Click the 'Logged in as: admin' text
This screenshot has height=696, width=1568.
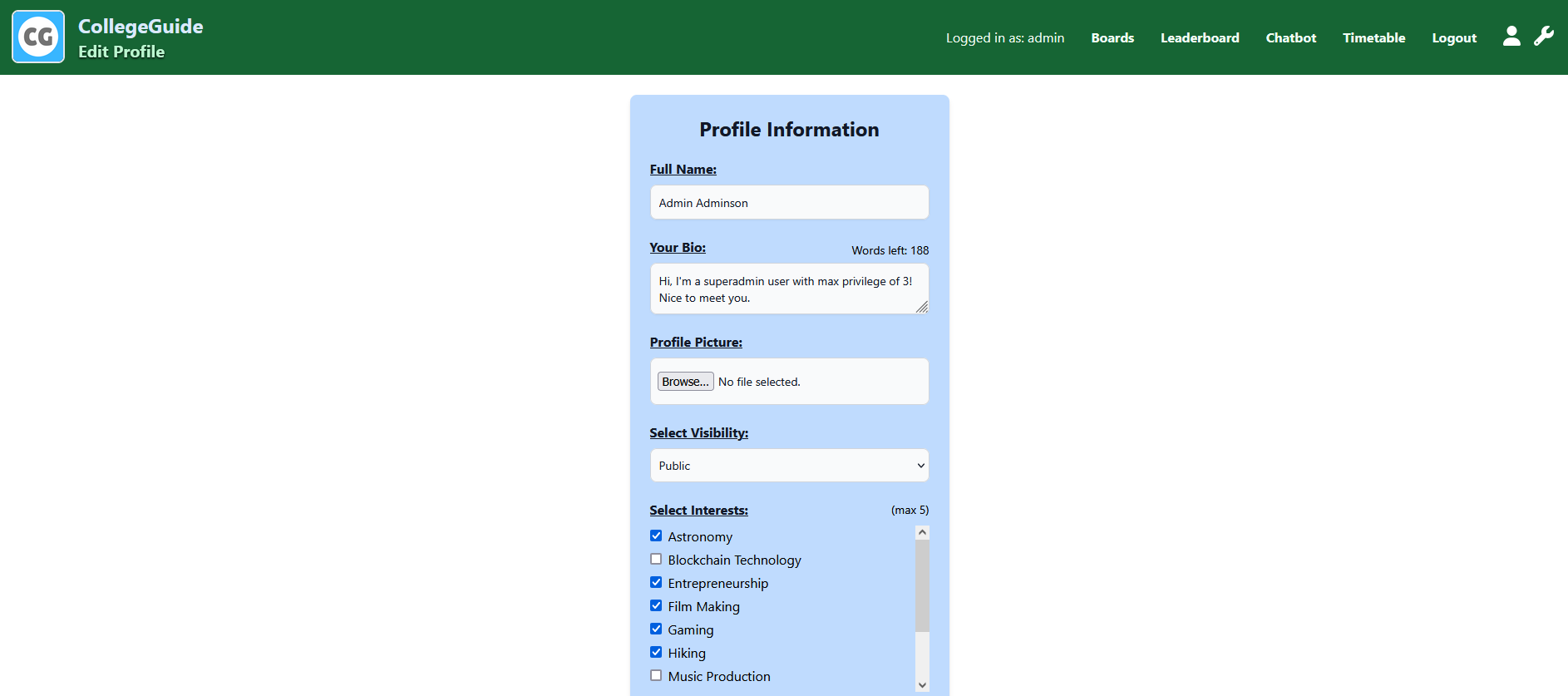(1004, 37)
